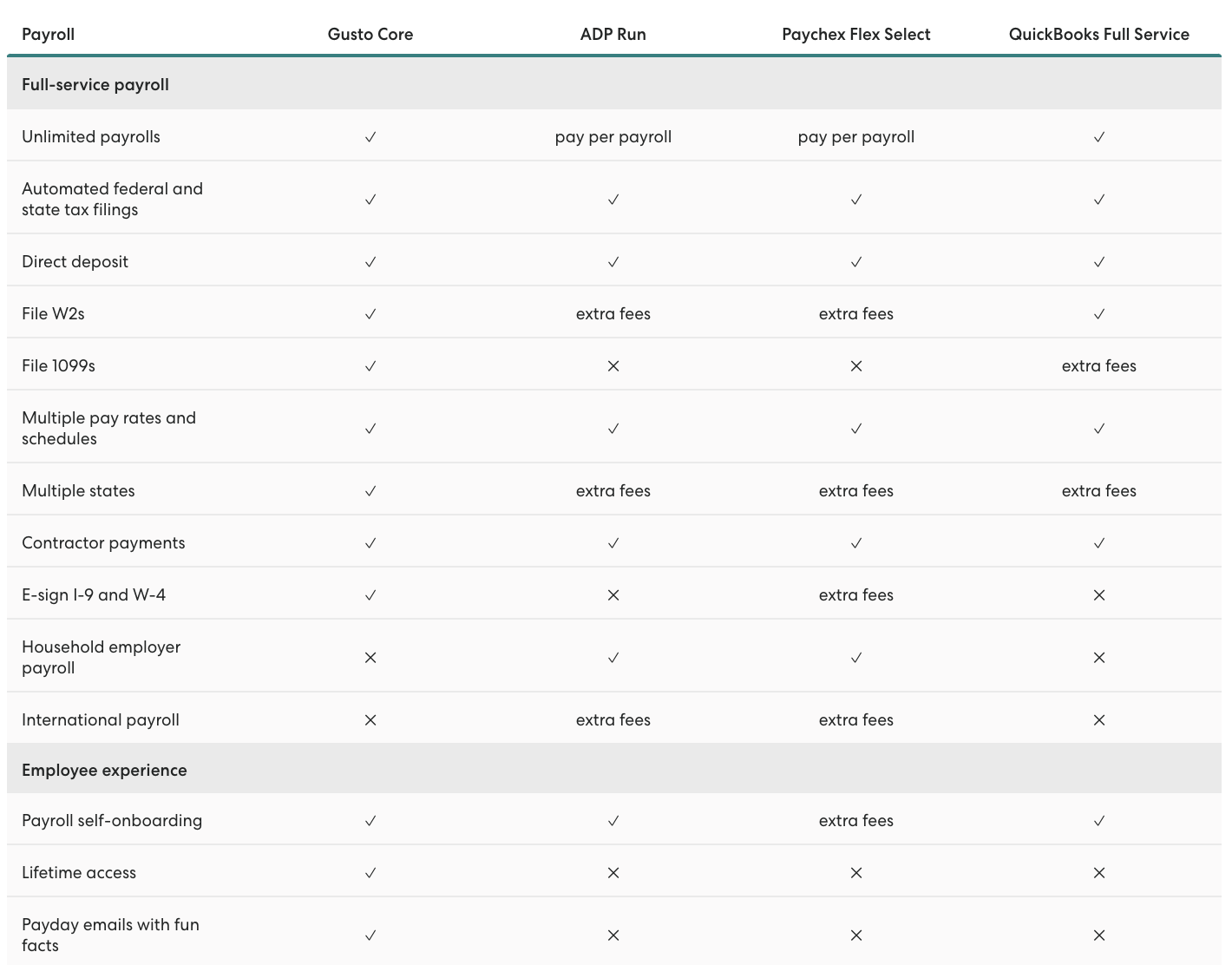This screenshot has width=1232, height=965.
Task: Select the Paychex Flex Select column header
Action: pyautogui.click(x=856, y=35)
